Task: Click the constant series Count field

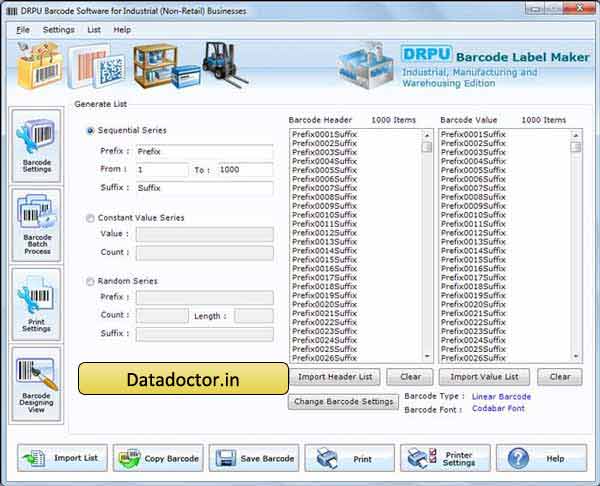Action: pos(204,253)
